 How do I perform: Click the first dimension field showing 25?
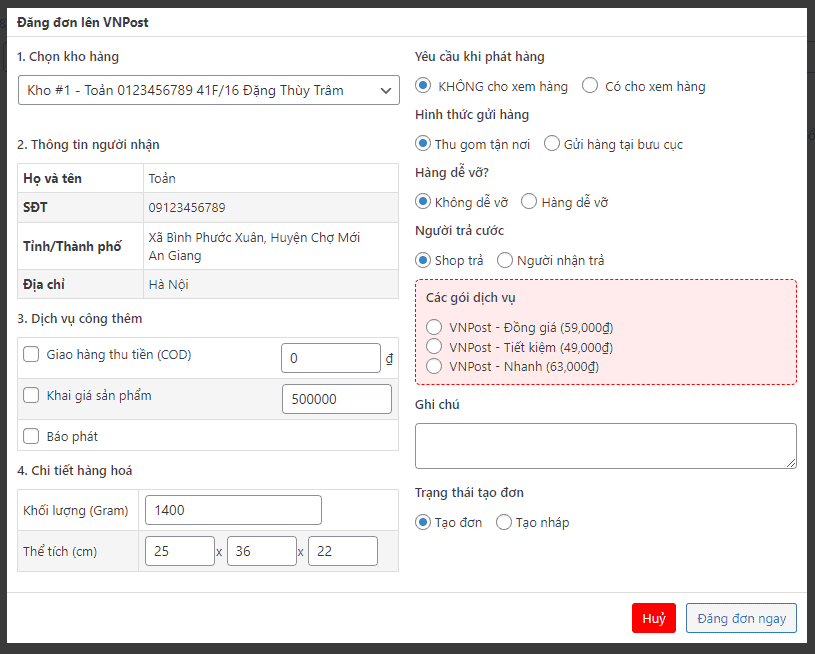click(179, 551)
